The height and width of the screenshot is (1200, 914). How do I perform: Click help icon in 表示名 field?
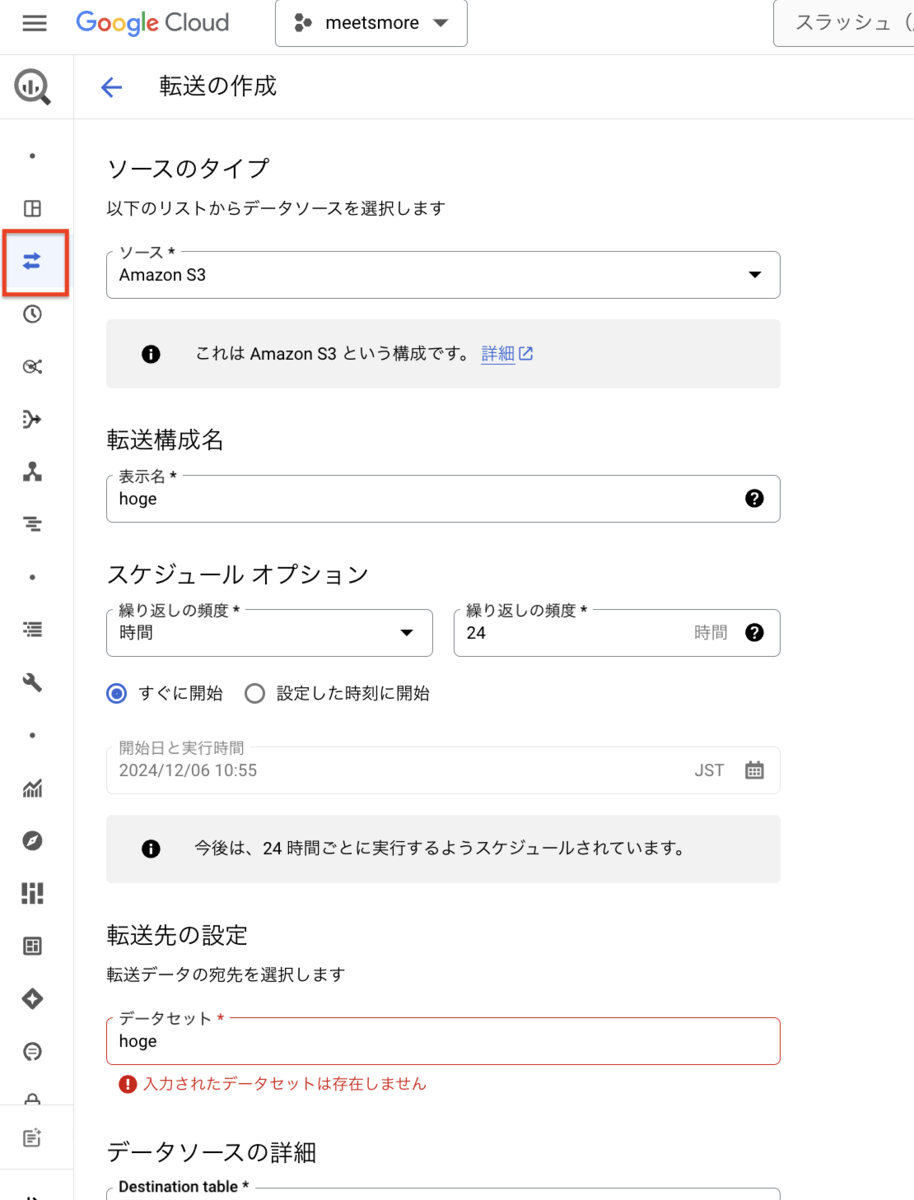(755, 498)
